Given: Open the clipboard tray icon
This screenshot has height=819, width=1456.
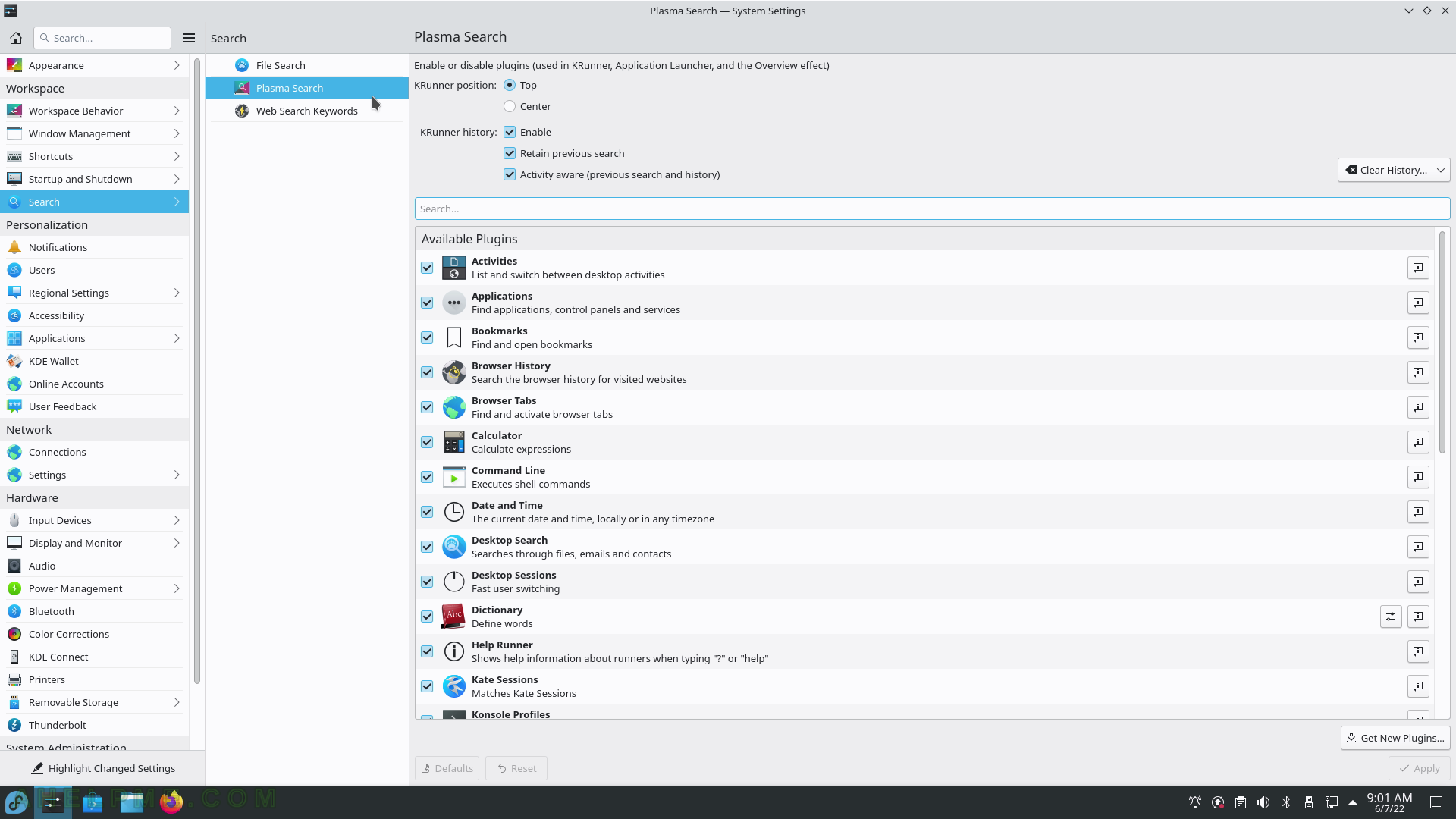Looking at the screenshot, I should (1241, 802).
